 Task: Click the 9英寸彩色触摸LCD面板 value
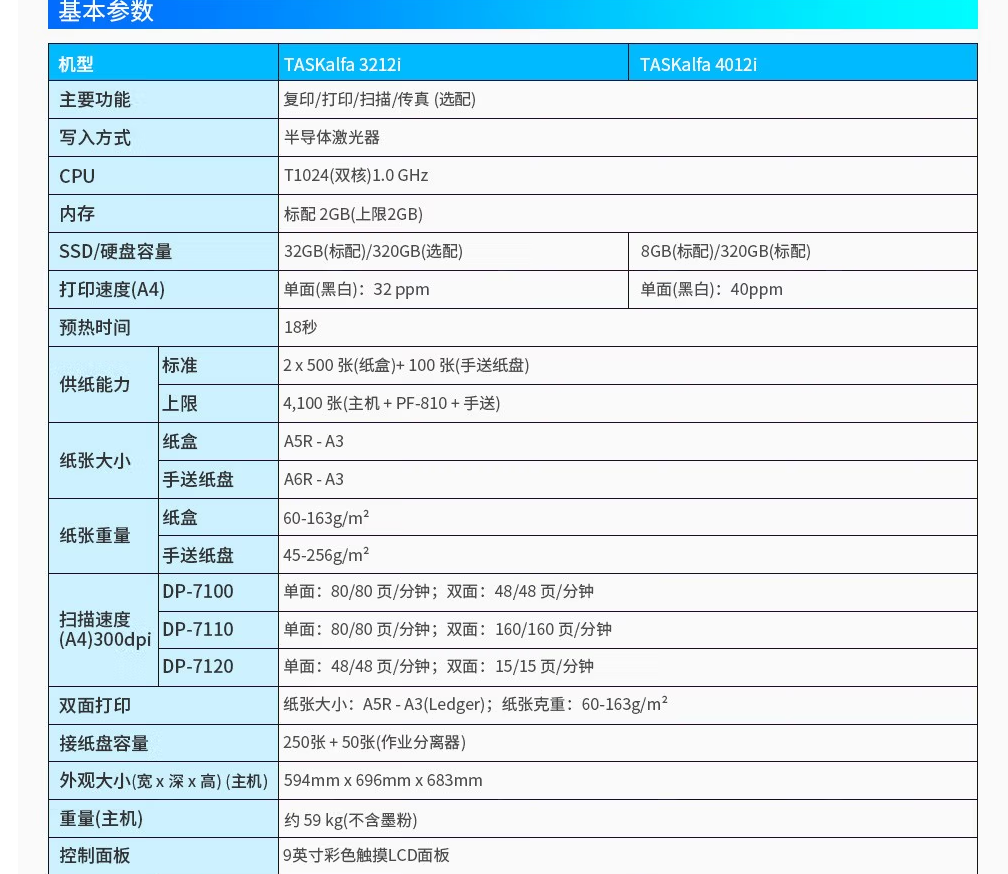click(366, 855)
